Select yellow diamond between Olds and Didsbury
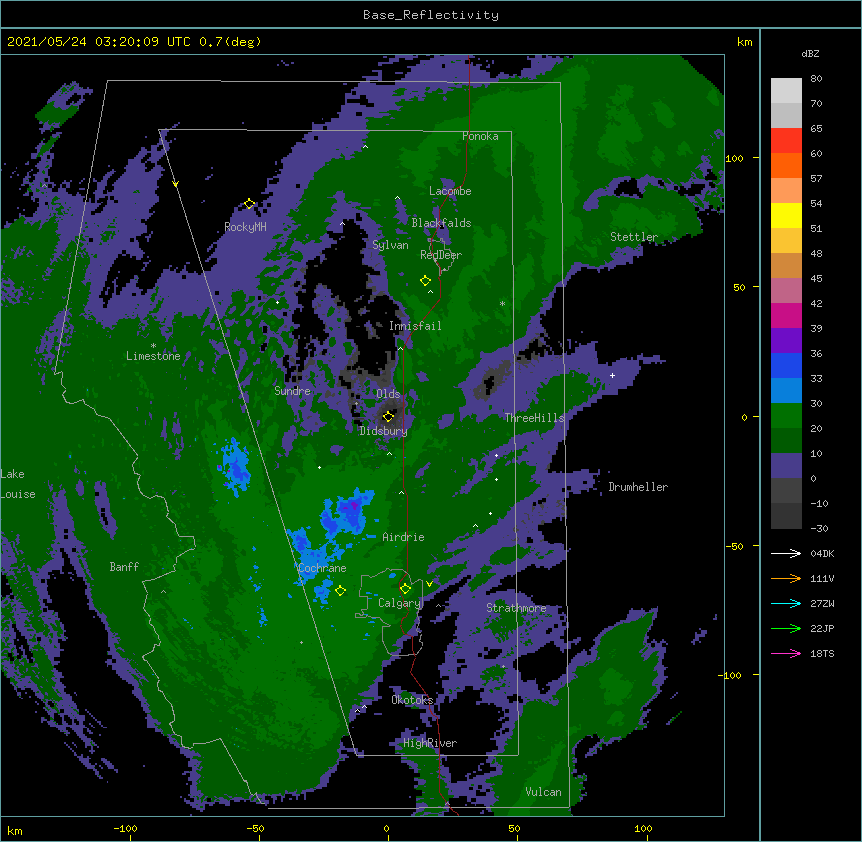 388,416
